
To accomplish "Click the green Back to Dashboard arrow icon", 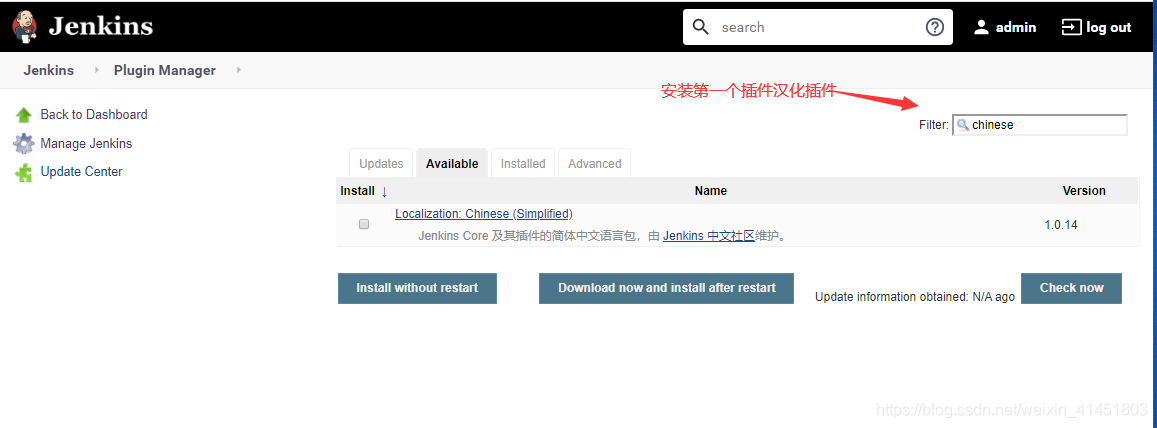I will [24, 115].
